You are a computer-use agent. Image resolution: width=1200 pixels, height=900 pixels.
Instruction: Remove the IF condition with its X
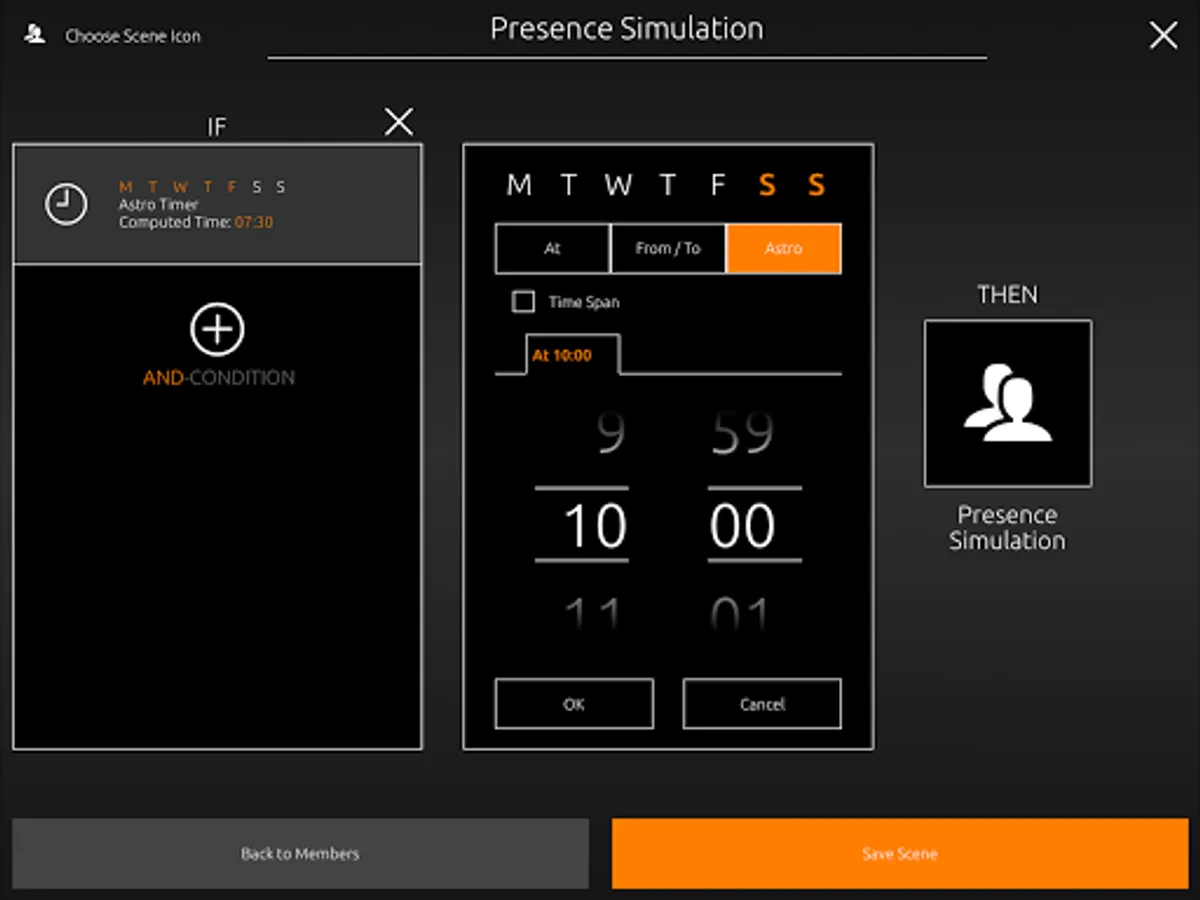click(x=399, y=122)
